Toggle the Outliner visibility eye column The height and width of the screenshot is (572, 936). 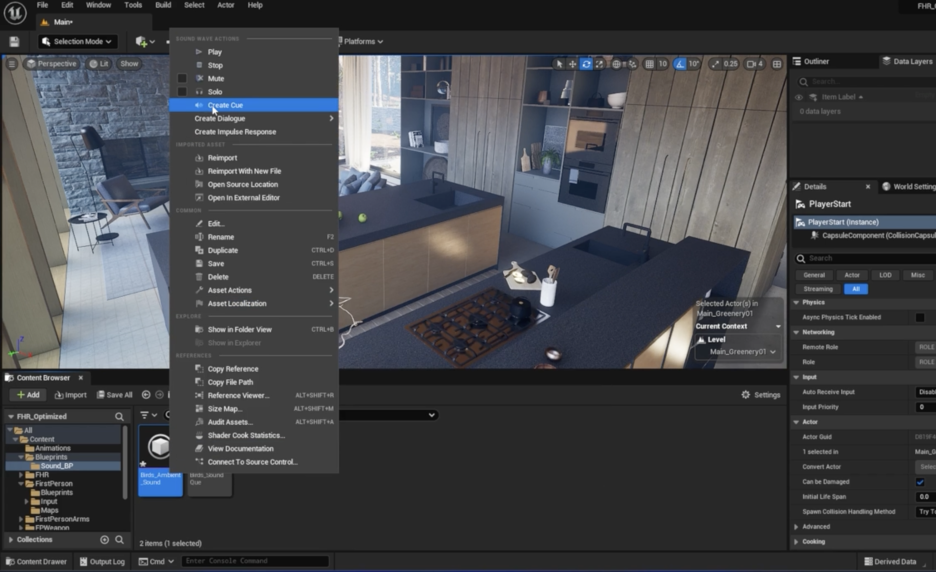(799, 97)
